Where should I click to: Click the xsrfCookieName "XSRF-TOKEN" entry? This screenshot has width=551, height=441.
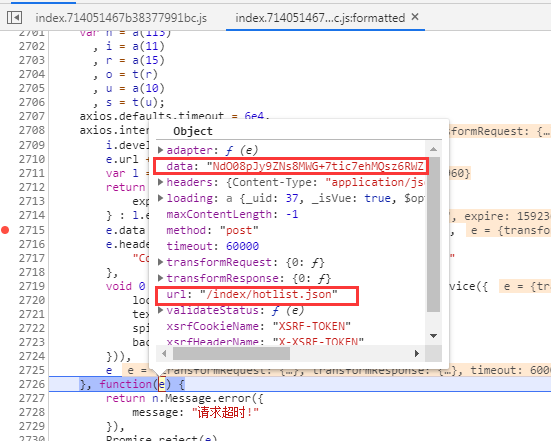click(x=259, y=326)
